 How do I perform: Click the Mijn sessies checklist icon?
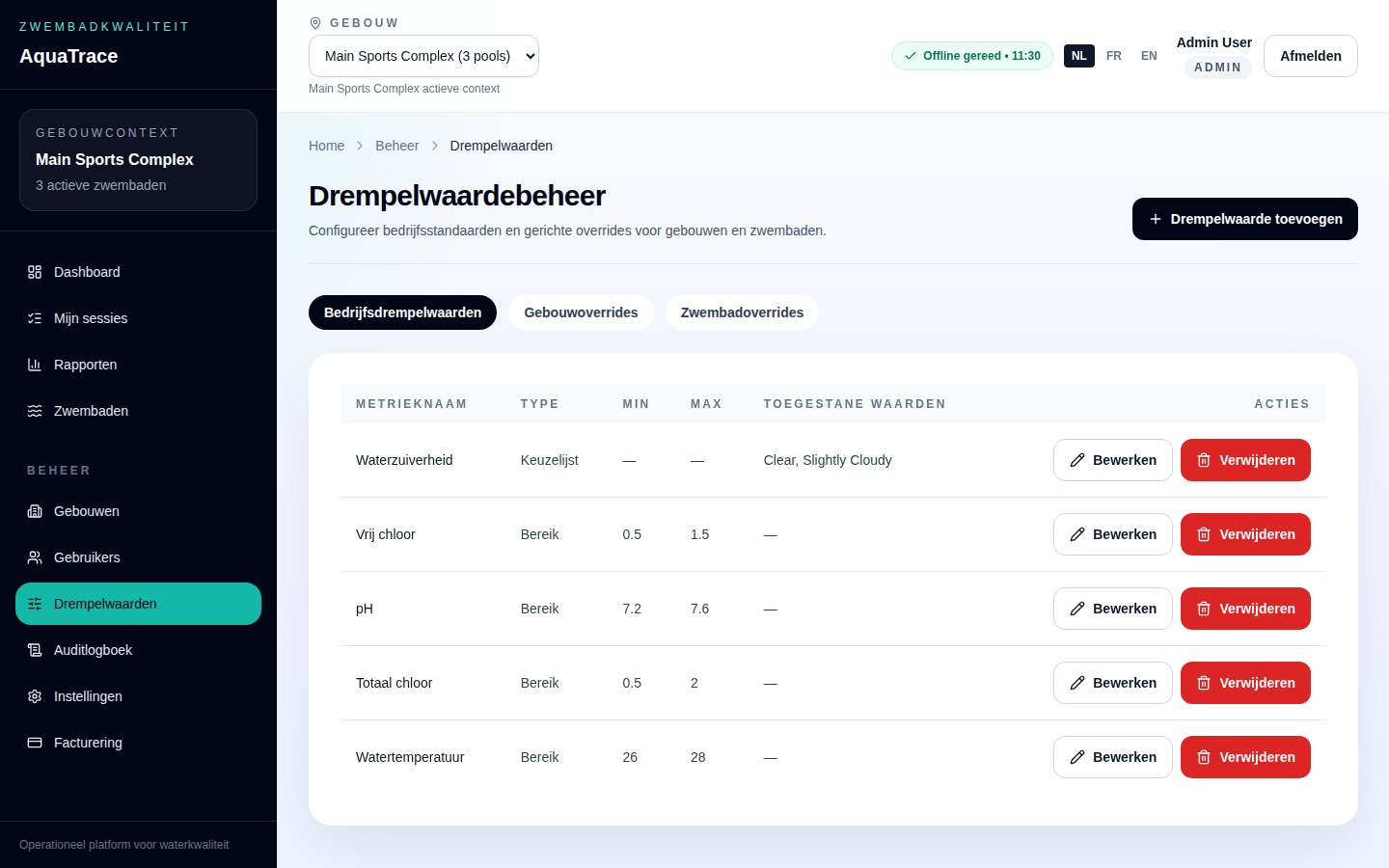(35, 318)
